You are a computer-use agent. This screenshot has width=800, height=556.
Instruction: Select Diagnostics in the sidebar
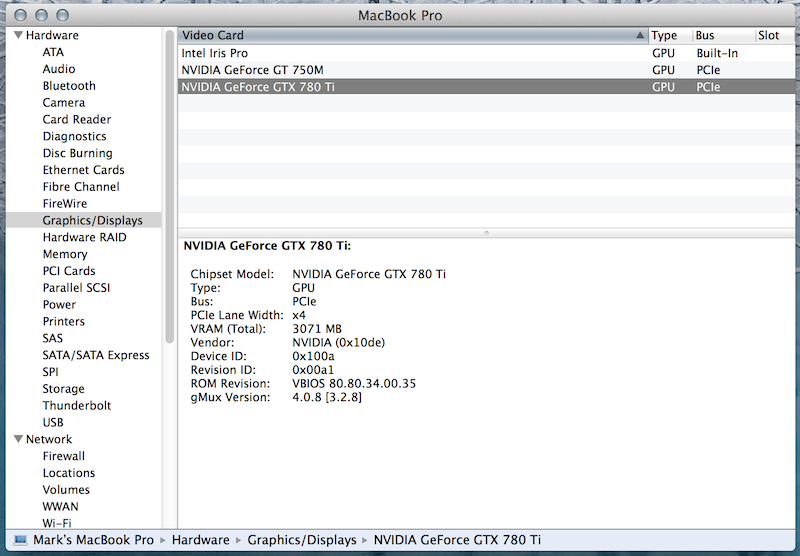click(74, 136)
